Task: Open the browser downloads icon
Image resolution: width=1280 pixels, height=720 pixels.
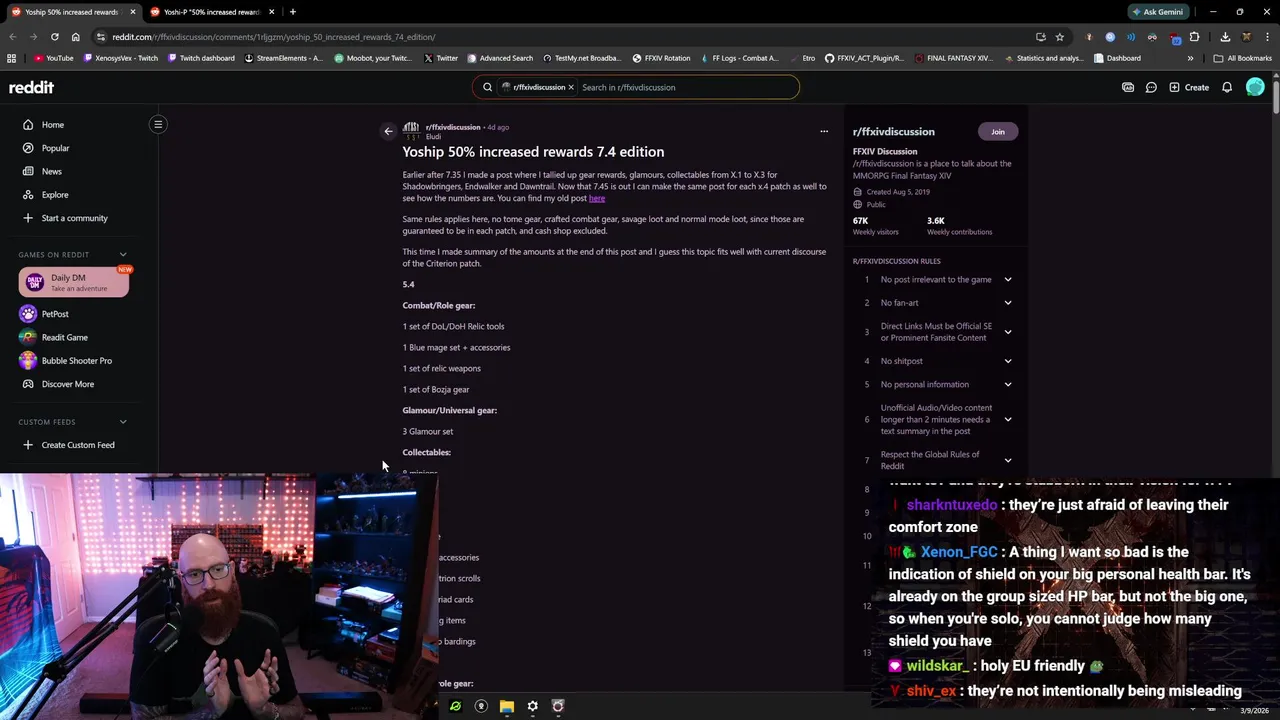Action: tap(1224, 37)
